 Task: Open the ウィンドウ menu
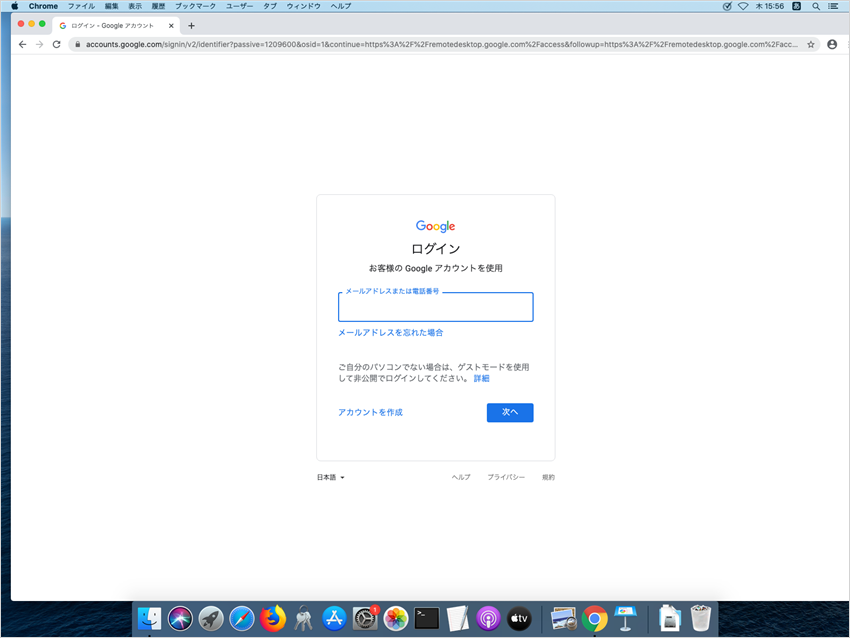304,6
